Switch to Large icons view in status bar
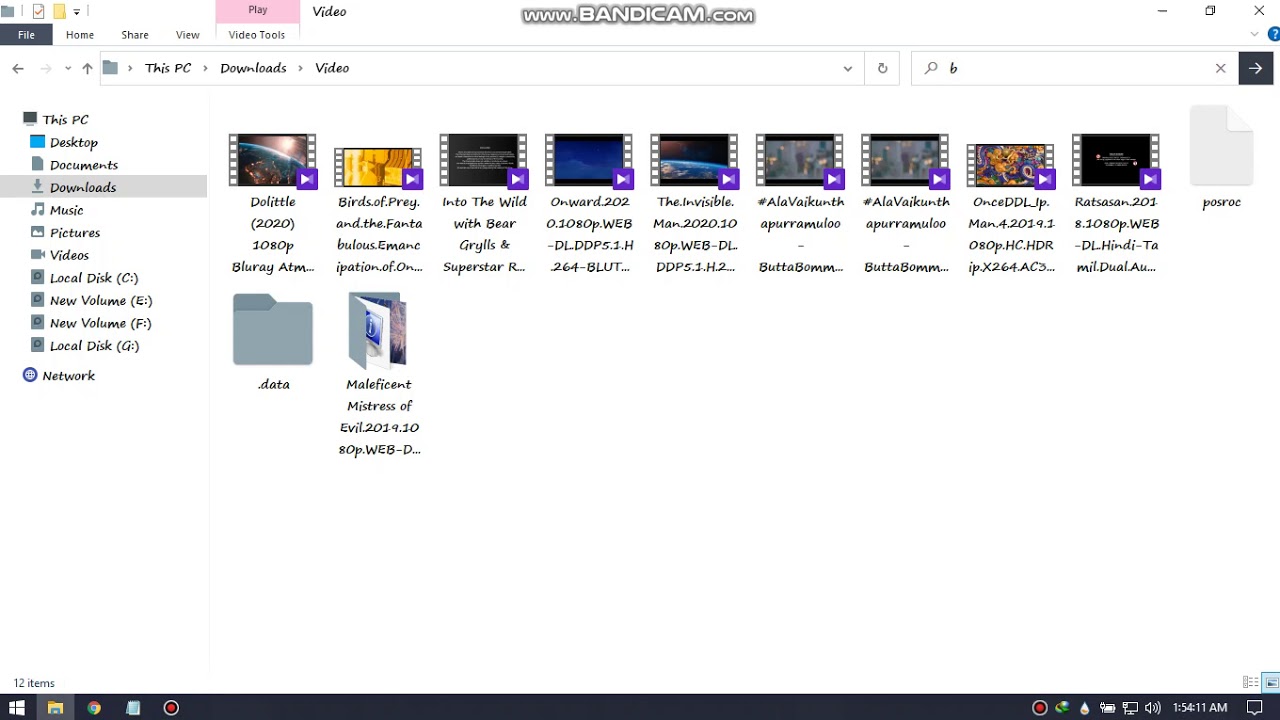The height and width of the screenshot is (720, 1280). [x=1272, y=683]
